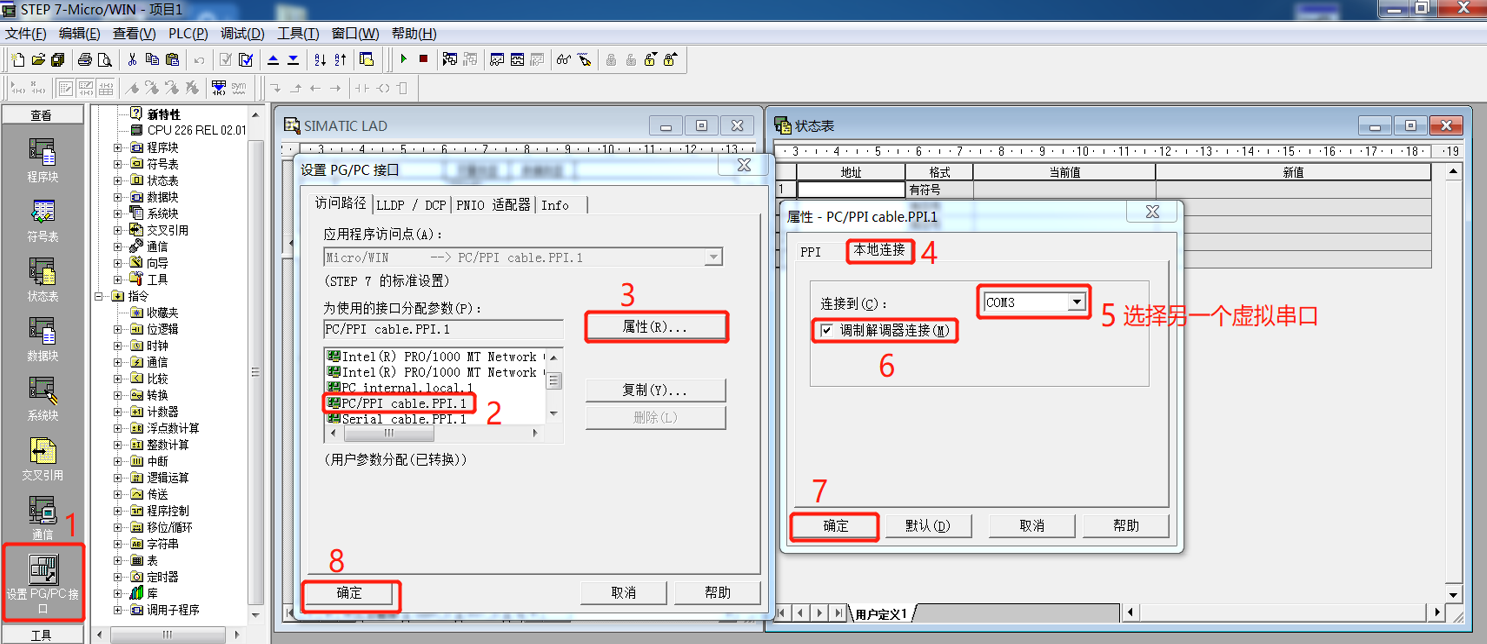
Task: Open the 连接到 COM3 port dropdown
Action: pos(1076,302)
